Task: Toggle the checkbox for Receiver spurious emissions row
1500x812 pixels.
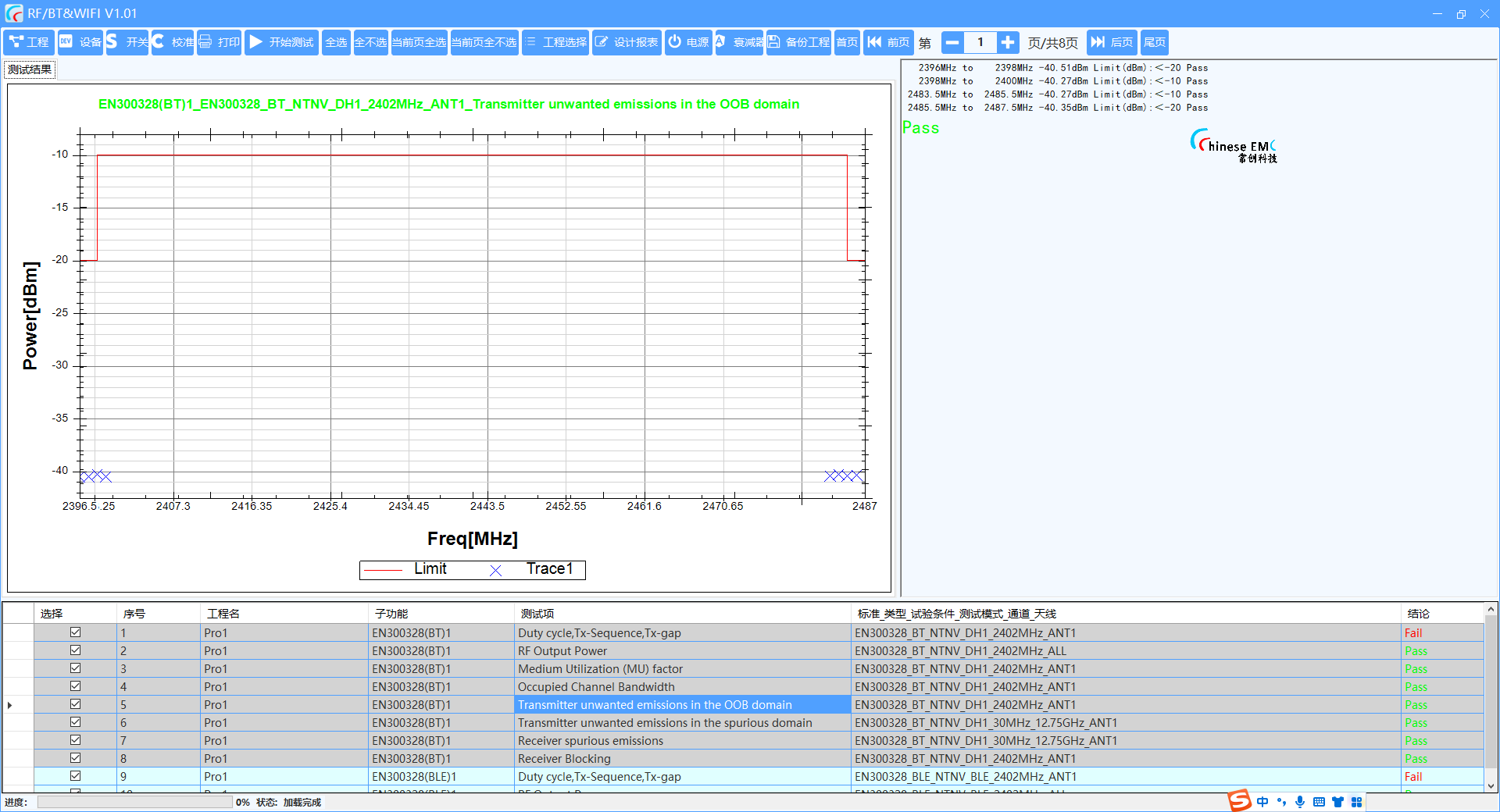Action: (x=76, y=740)
